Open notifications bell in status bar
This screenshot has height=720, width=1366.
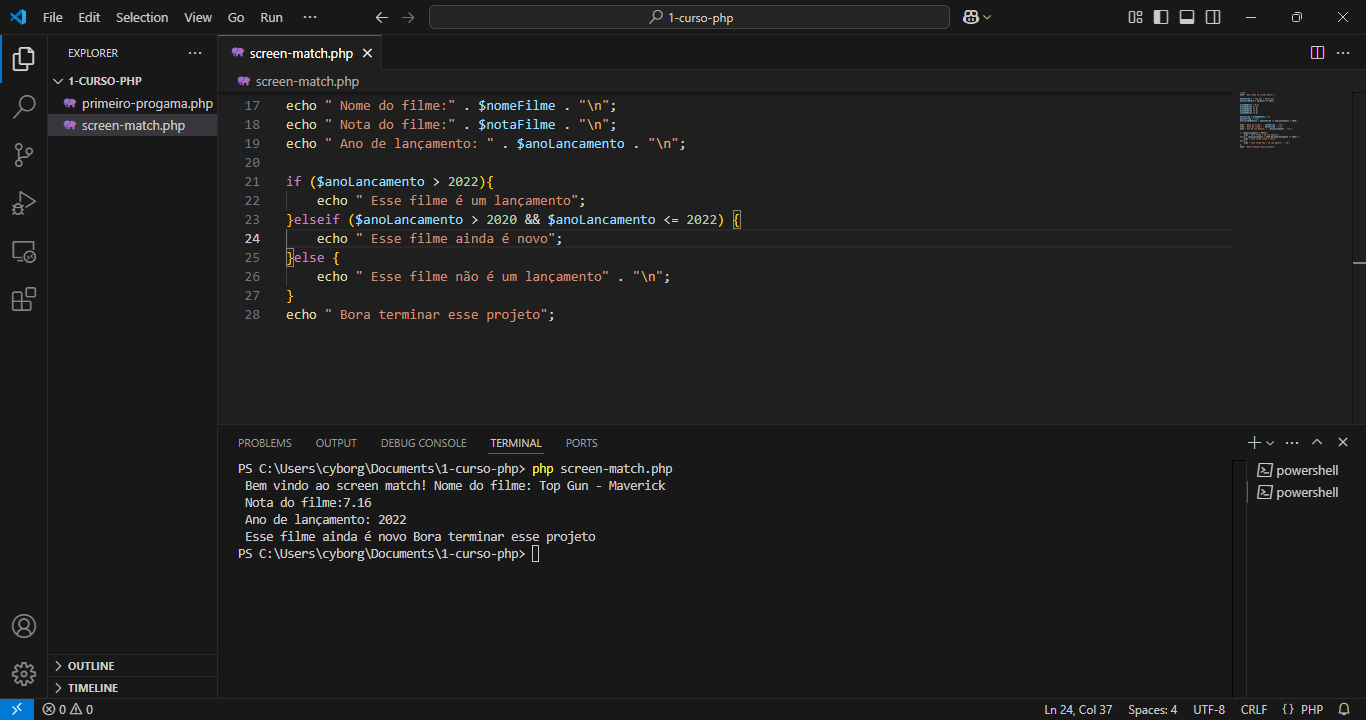[1344, 709]
